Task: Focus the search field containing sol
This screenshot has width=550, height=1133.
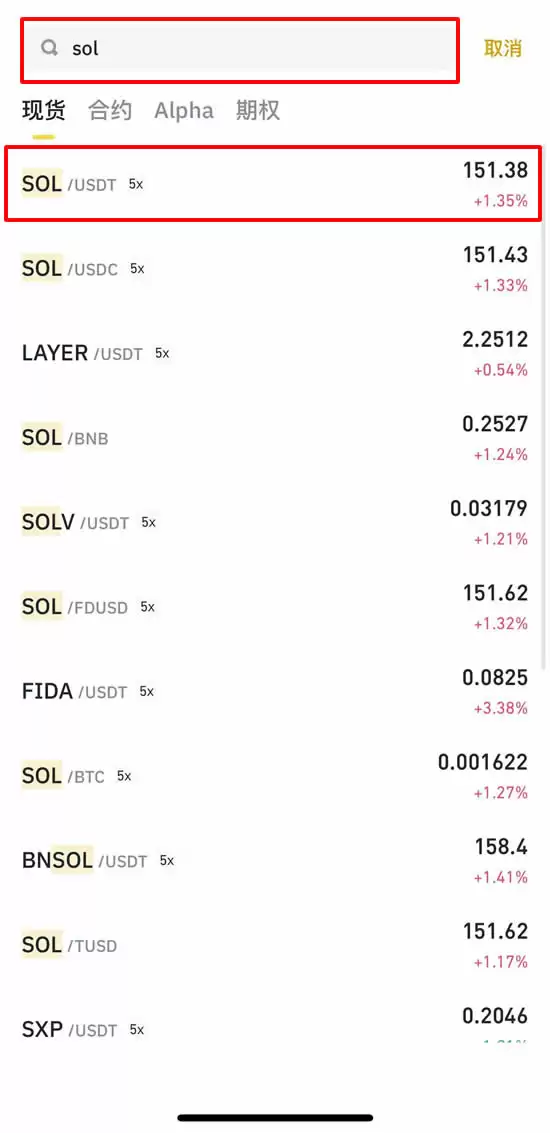Action: 239,50
